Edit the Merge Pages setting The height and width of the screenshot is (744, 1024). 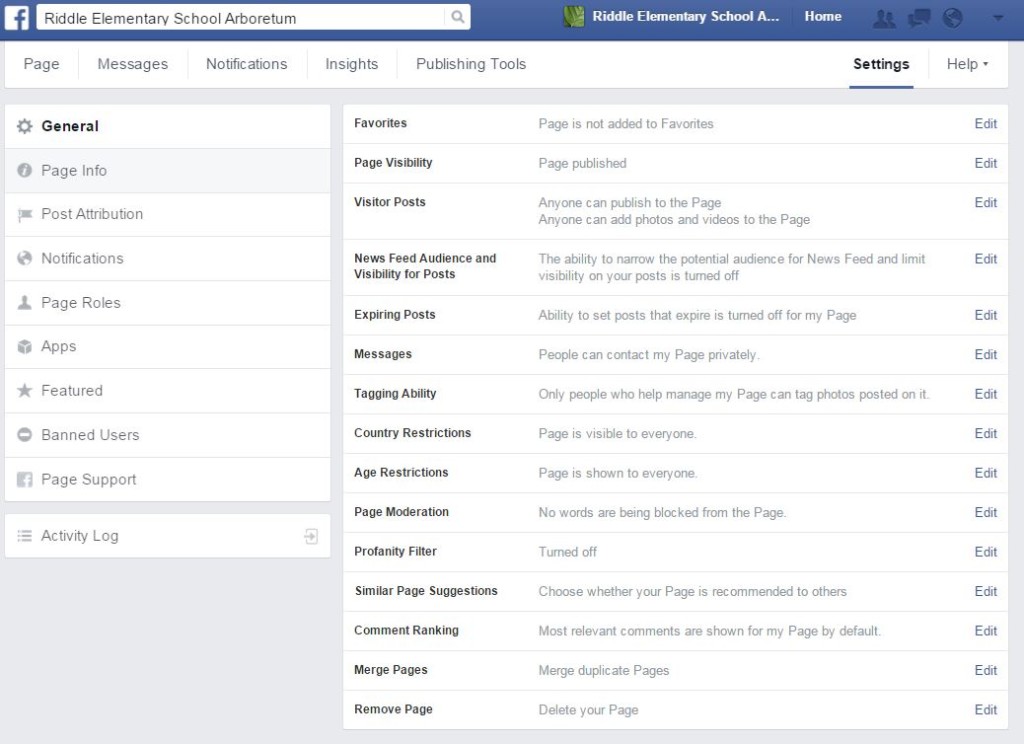click(985, 670)
